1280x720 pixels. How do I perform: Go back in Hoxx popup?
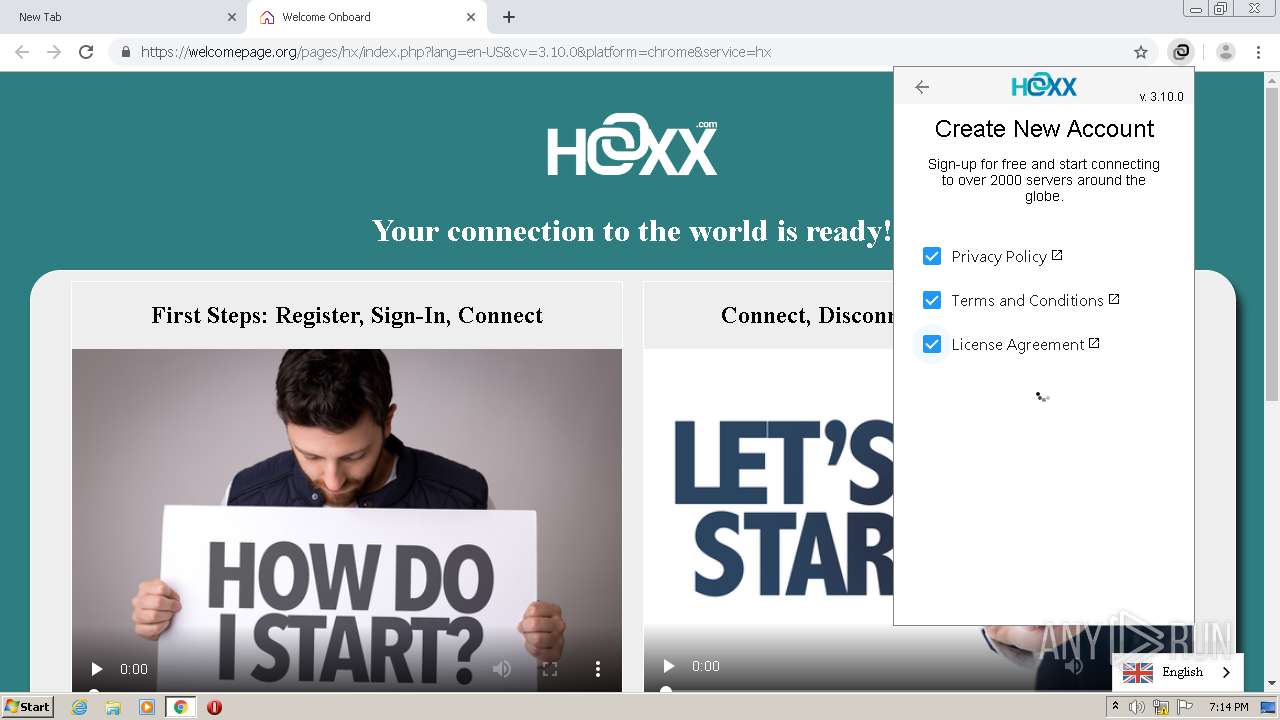pyautogui.click(x=922, y=87)
